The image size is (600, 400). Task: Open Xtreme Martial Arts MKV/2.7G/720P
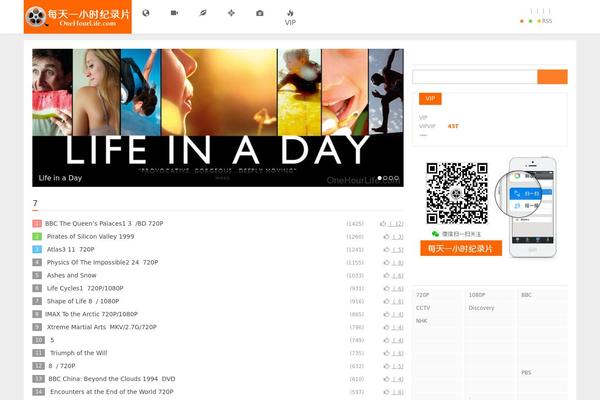pos(101,327)
